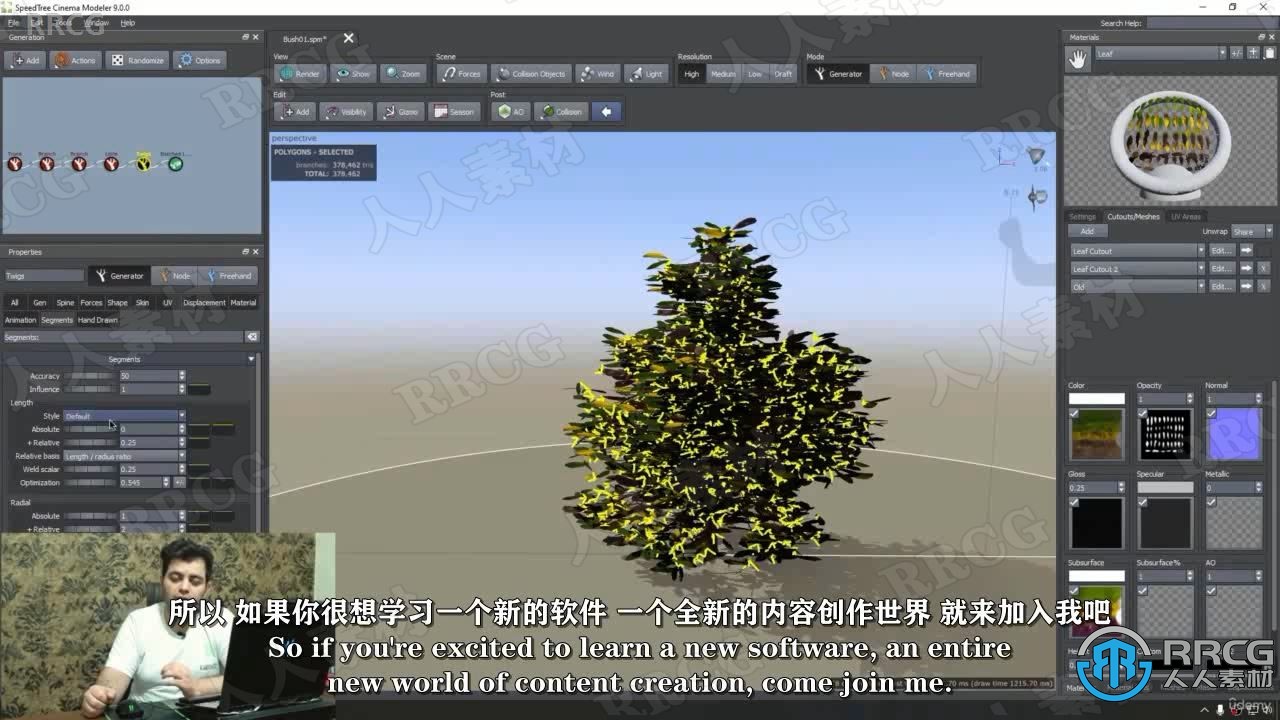1280x720 pixels.
Task: Toggle the Color map checkbox
Action: 1074,413
